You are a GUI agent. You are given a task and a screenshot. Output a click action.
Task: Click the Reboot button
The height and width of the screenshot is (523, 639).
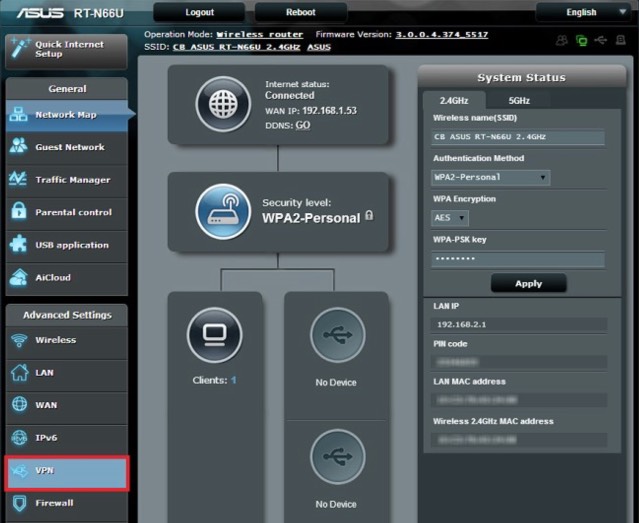301,12
